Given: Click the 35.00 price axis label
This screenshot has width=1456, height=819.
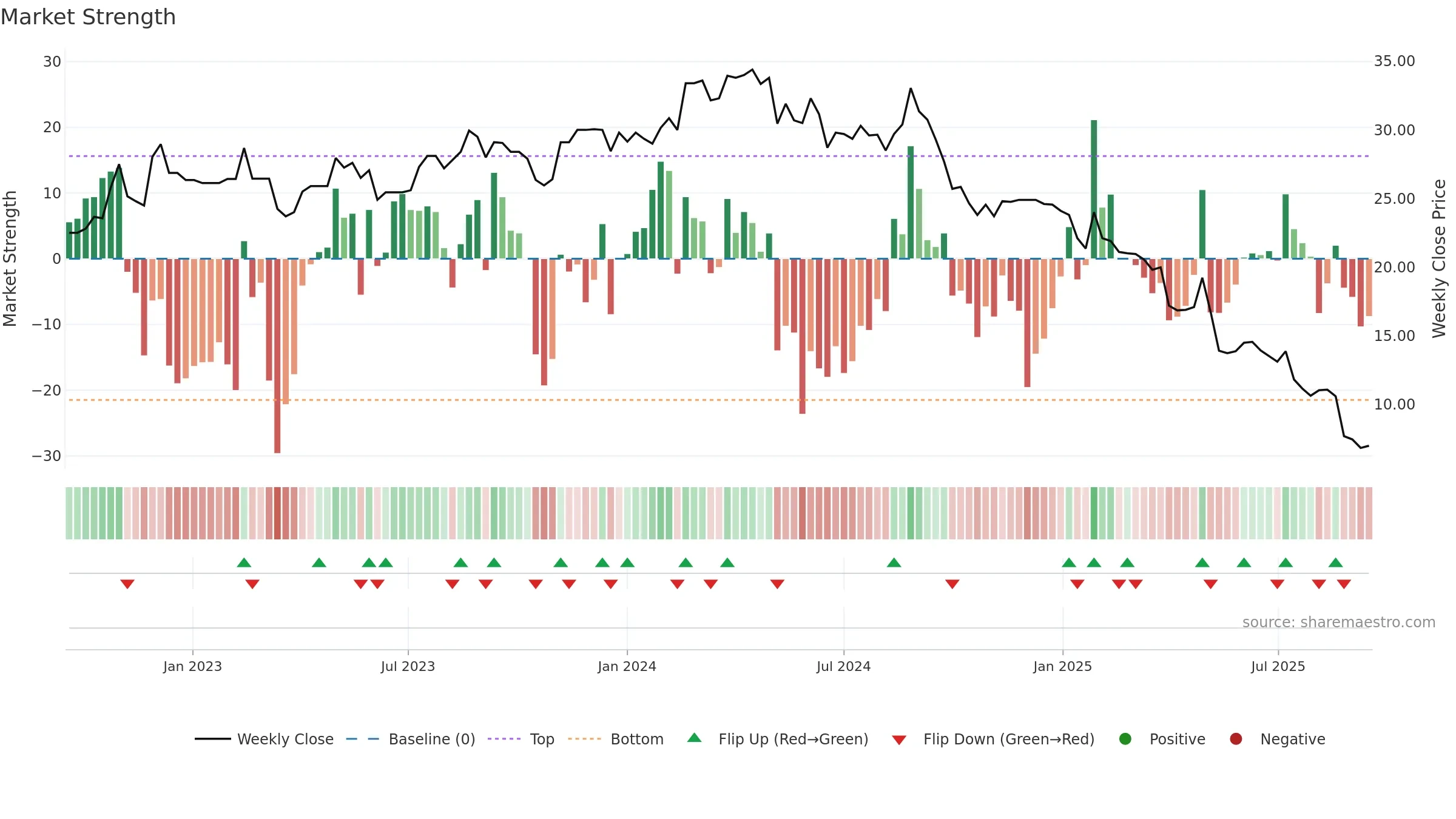Looking at the screenshot, I should tap(1394, 61).
